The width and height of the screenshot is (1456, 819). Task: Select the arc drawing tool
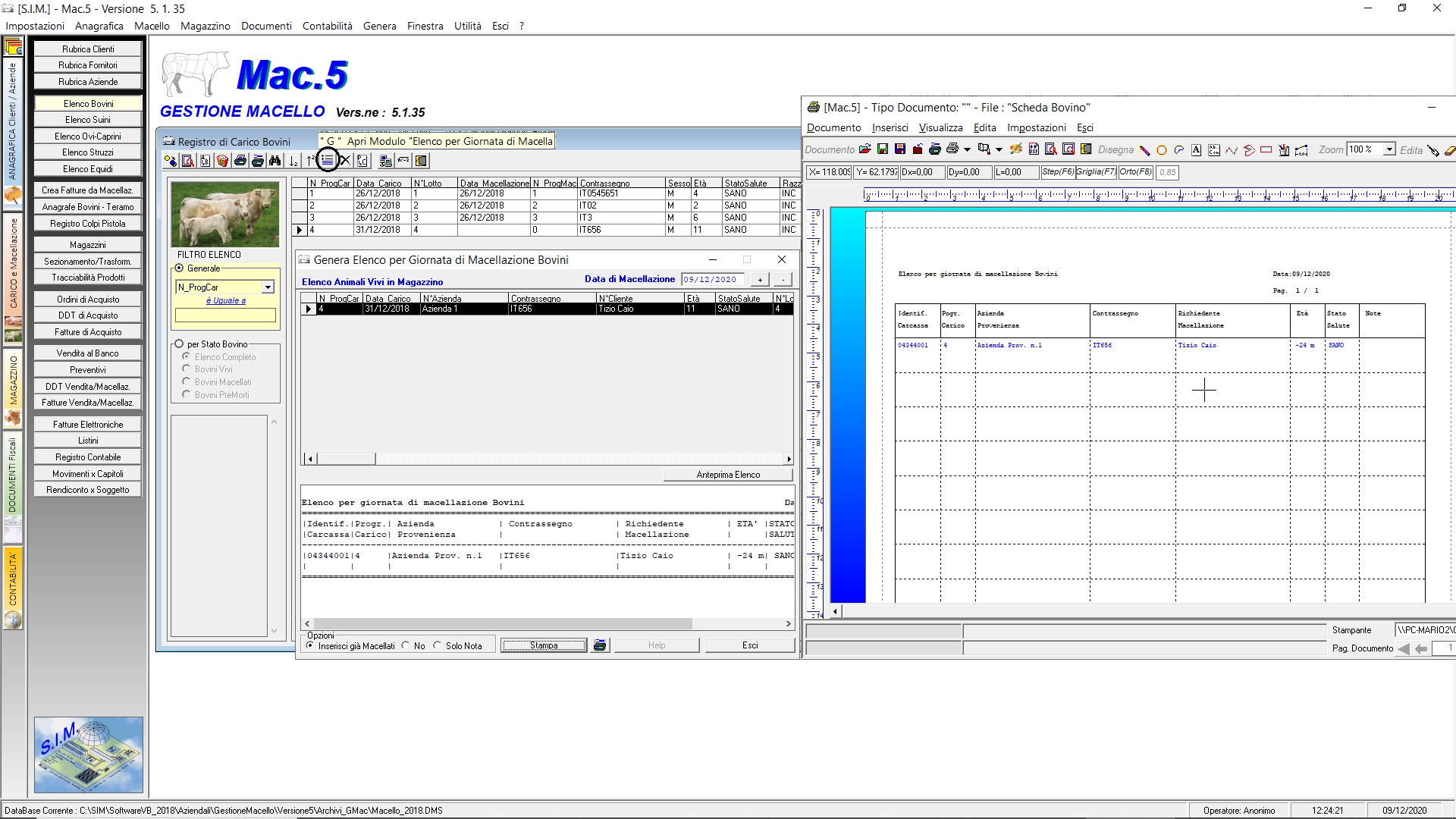[1178, 150]
